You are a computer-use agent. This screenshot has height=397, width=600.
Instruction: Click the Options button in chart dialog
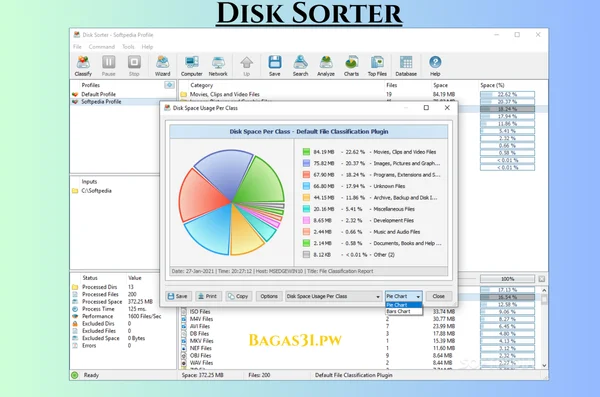[269, 296]
